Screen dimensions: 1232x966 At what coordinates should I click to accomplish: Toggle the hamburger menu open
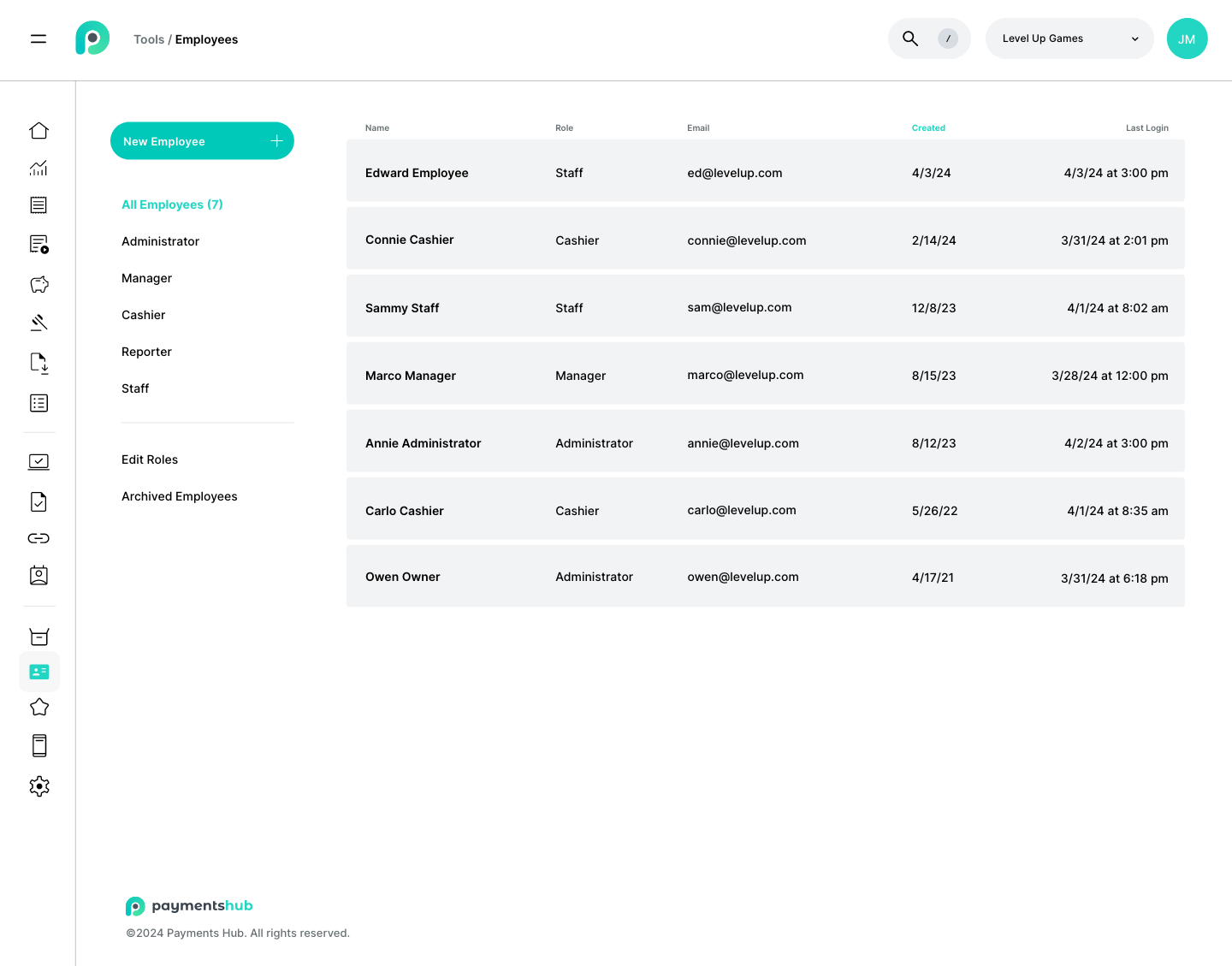click(x=38, y=39)
